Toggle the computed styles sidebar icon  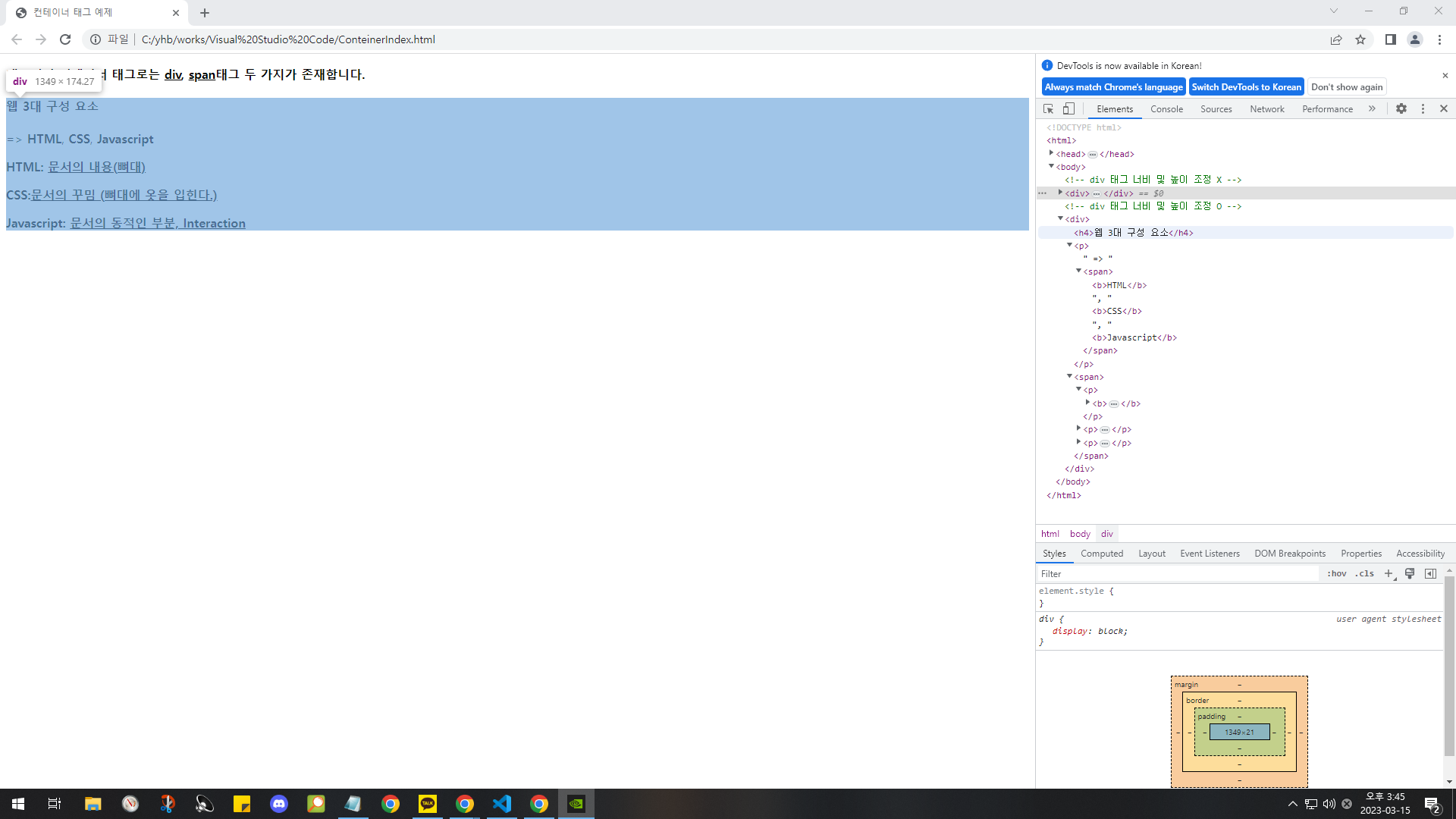pyautogui.click(x=1430, y=574)
